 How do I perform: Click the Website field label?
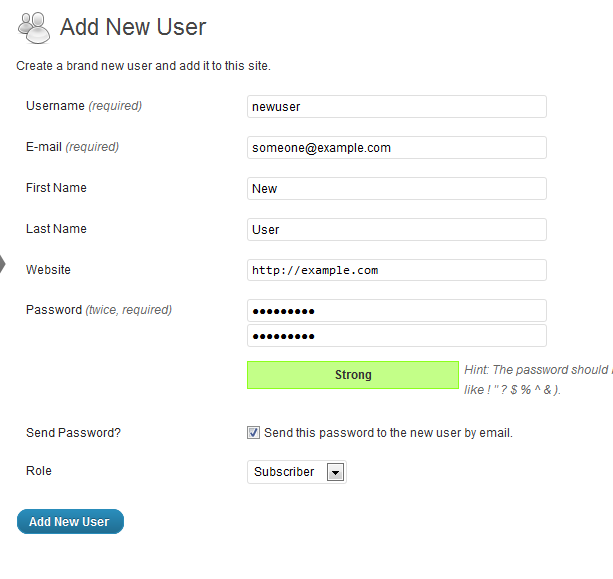48,270
